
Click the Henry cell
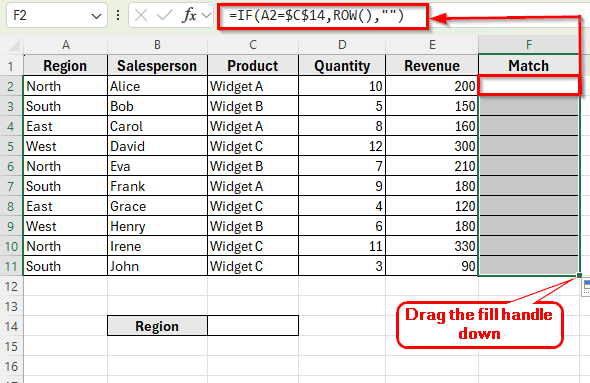click(x=157, y=226)
